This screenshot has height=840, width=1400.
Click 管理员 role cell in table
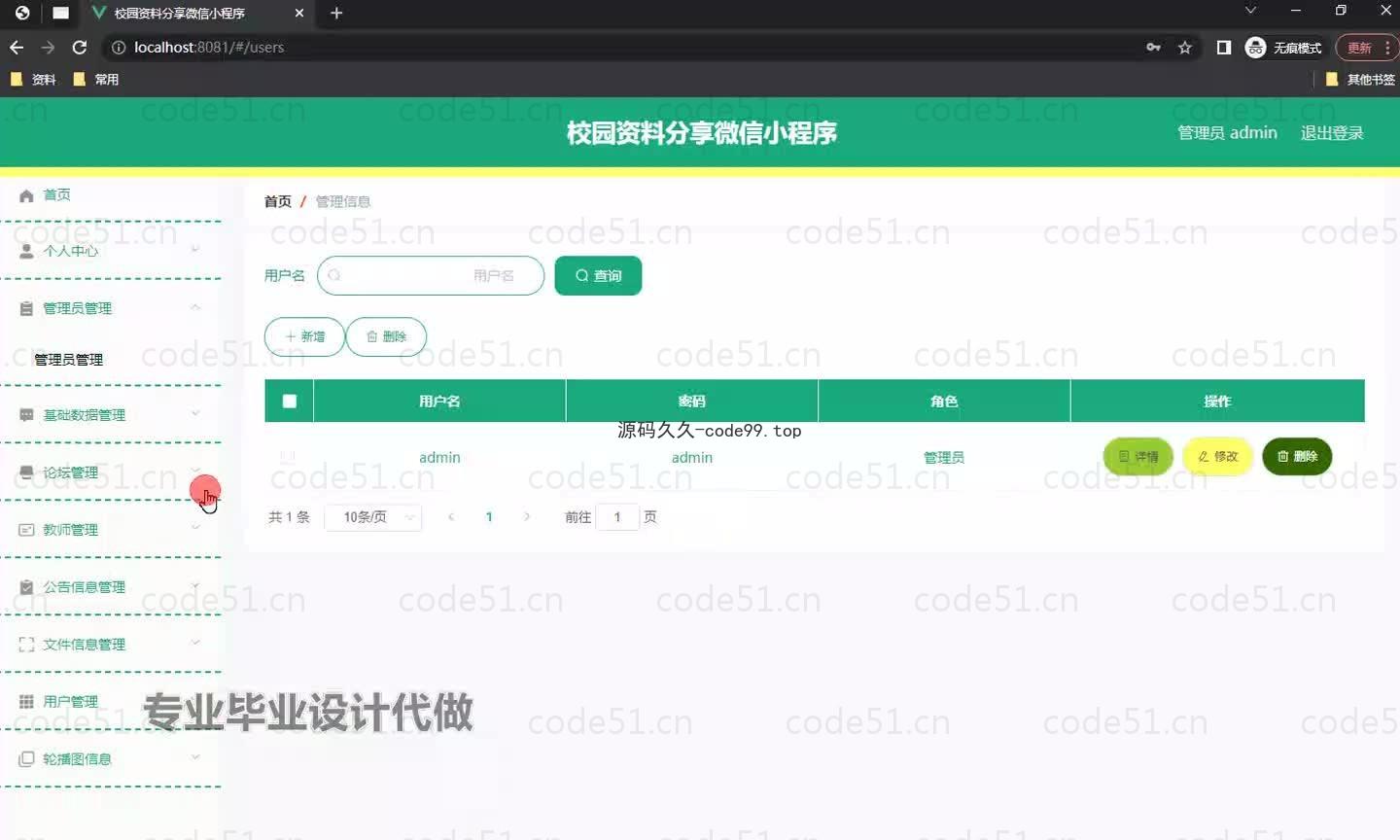coord(944,457)
